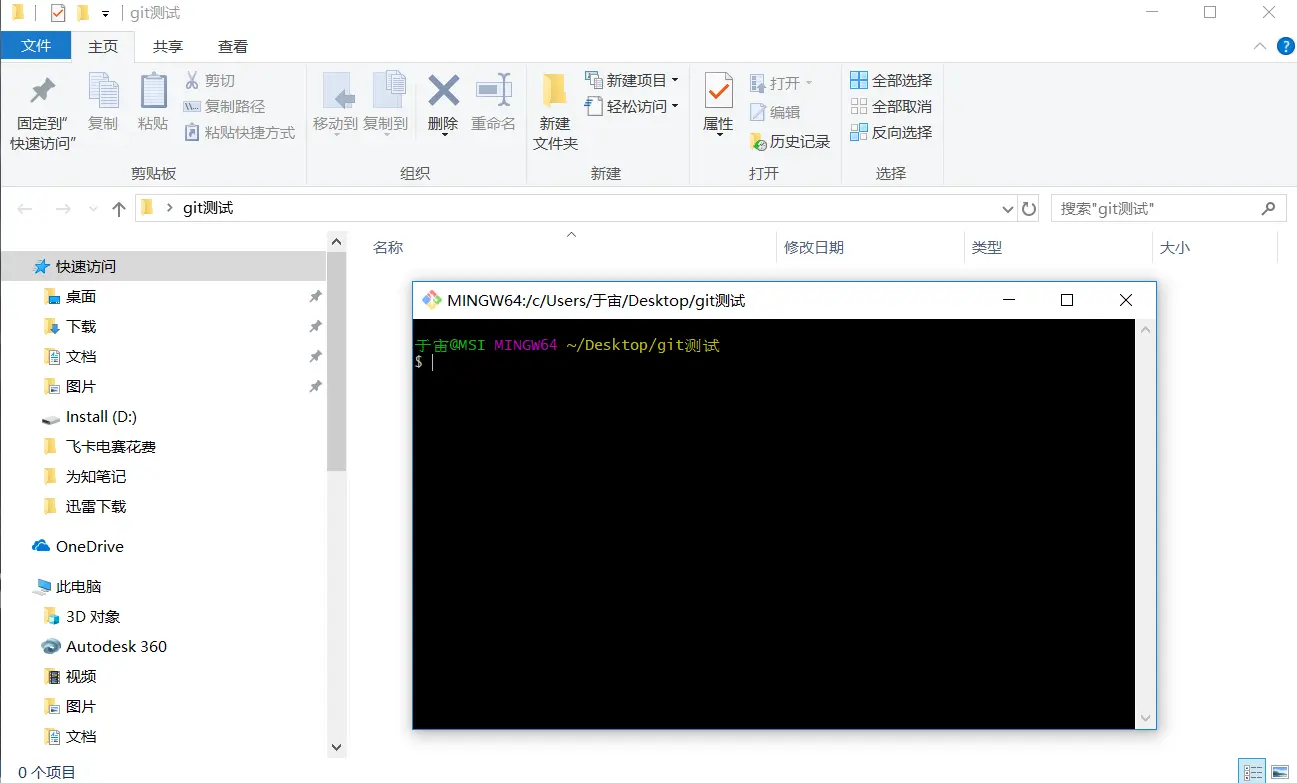The image size is (1297, 783).
Task: Switch to the large icons view in the status bar
Action: (x=1279, y=771)
